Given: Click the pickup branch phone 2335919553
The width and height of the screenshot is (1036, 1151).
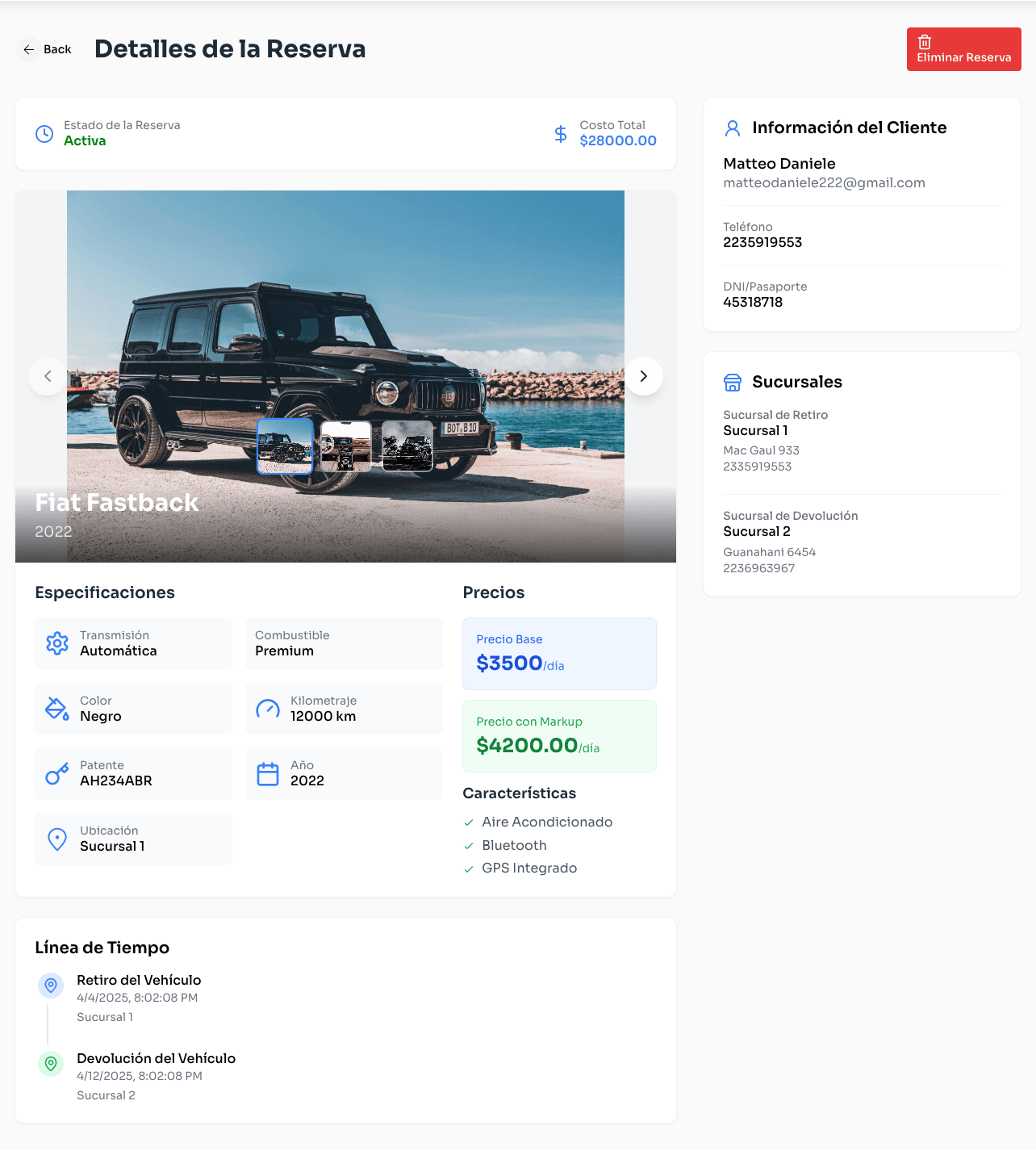Looking at the screenshot, I should click(757, 467).
